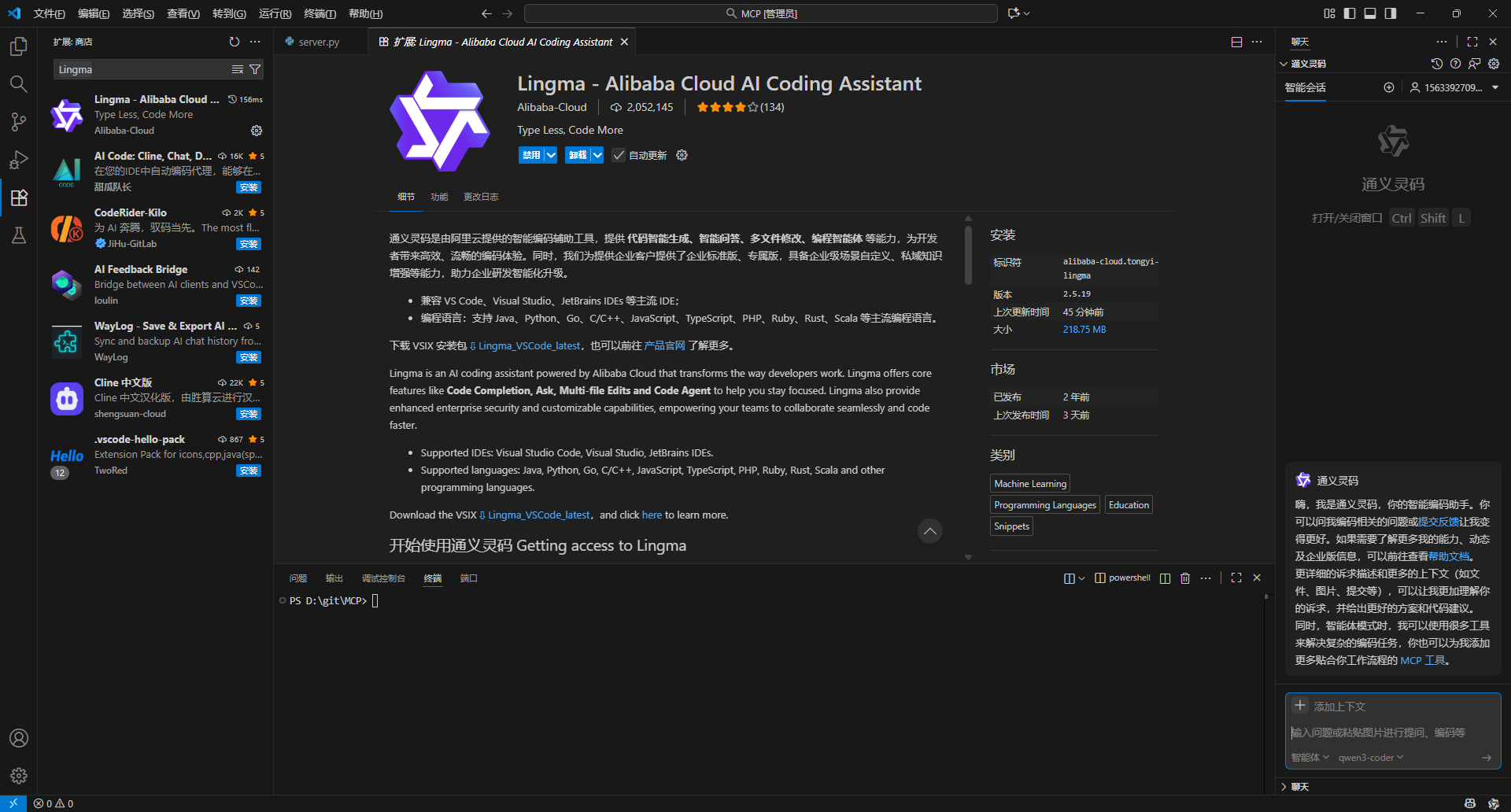Open the dropdown arrow beside uninstall button

click(x=597, y=156)
